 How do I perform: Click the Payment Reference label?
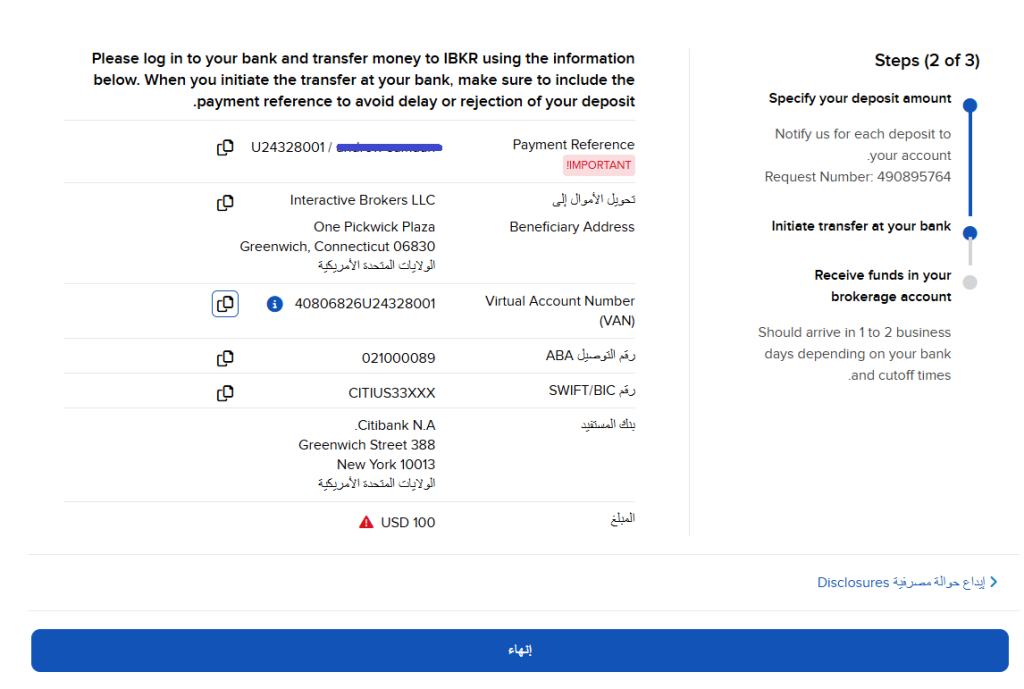[573, 144]
